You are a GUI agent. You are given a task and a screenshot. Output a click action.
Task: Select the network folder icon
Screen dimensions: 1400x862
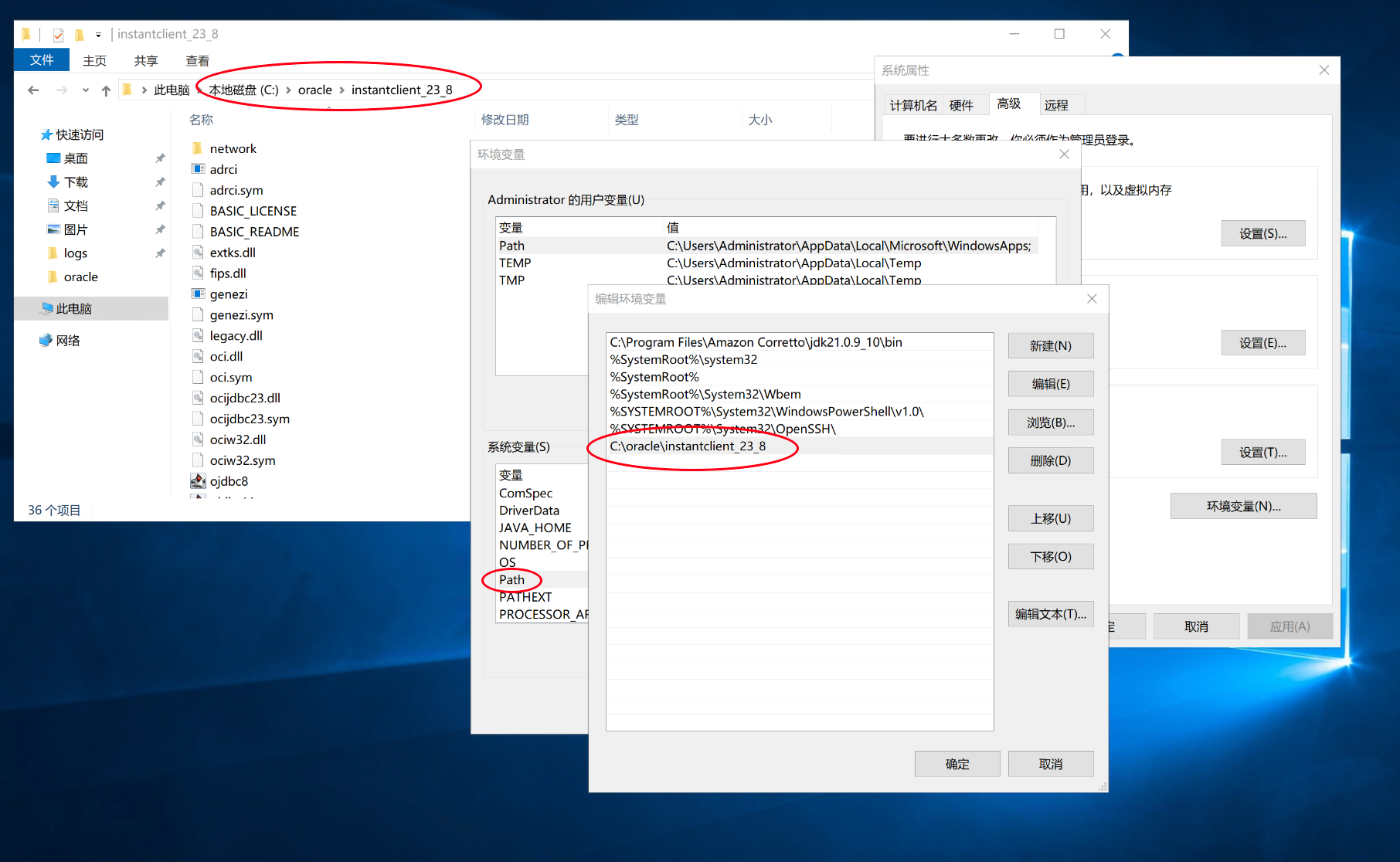click(x=198, y=148)
